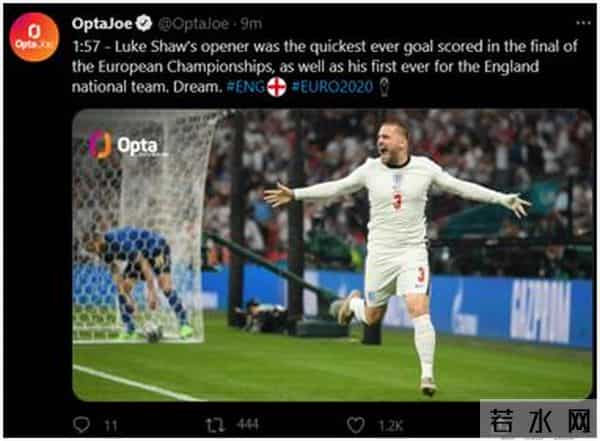Viewport: 600px width, 441px height.
Task: Click the retweet arrows icon
Action: pyautogui.click(x=215, y=425)
